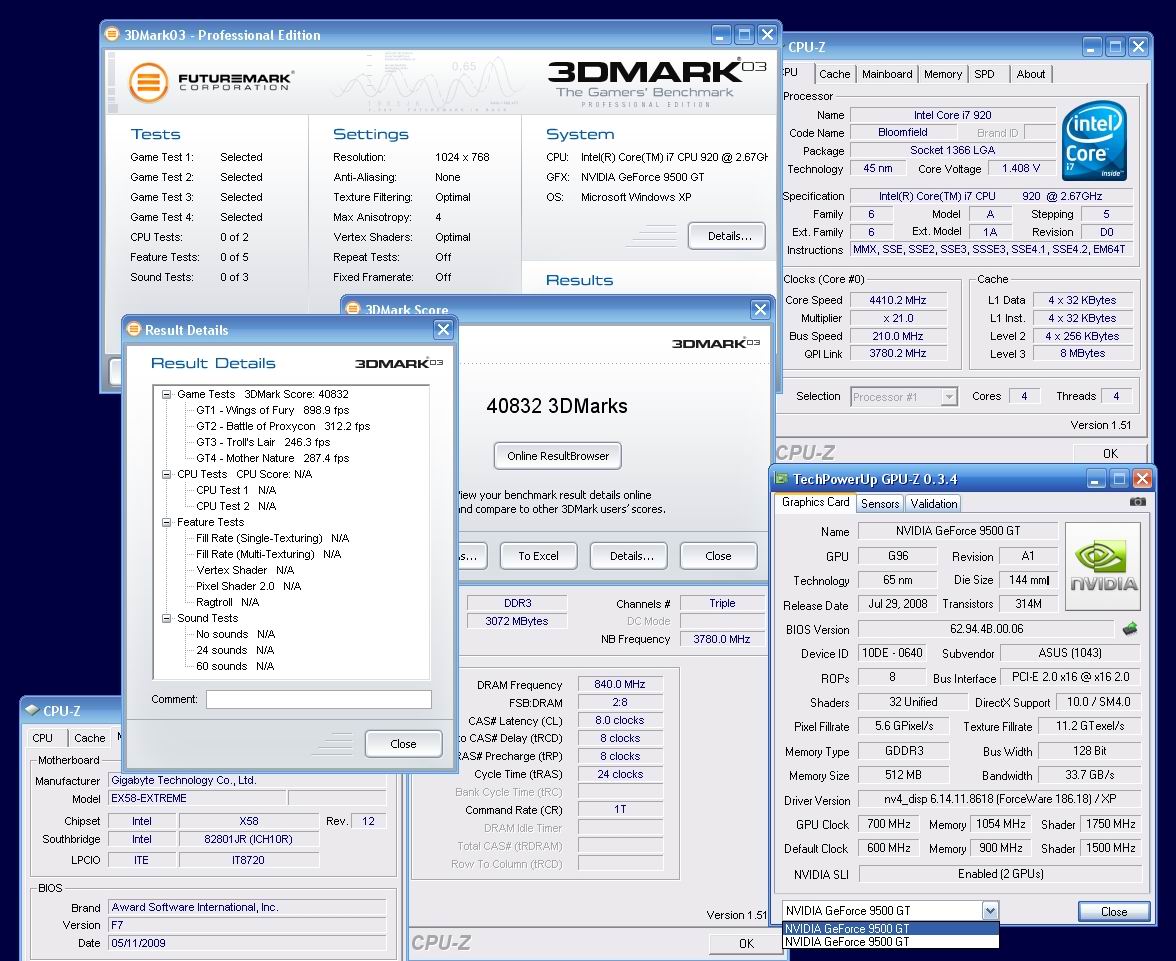Image resolution: width=1176 pixels, height=961 pixels.
Task: Click the Close button in GPU-Z
Action: tap(1114, 911)
